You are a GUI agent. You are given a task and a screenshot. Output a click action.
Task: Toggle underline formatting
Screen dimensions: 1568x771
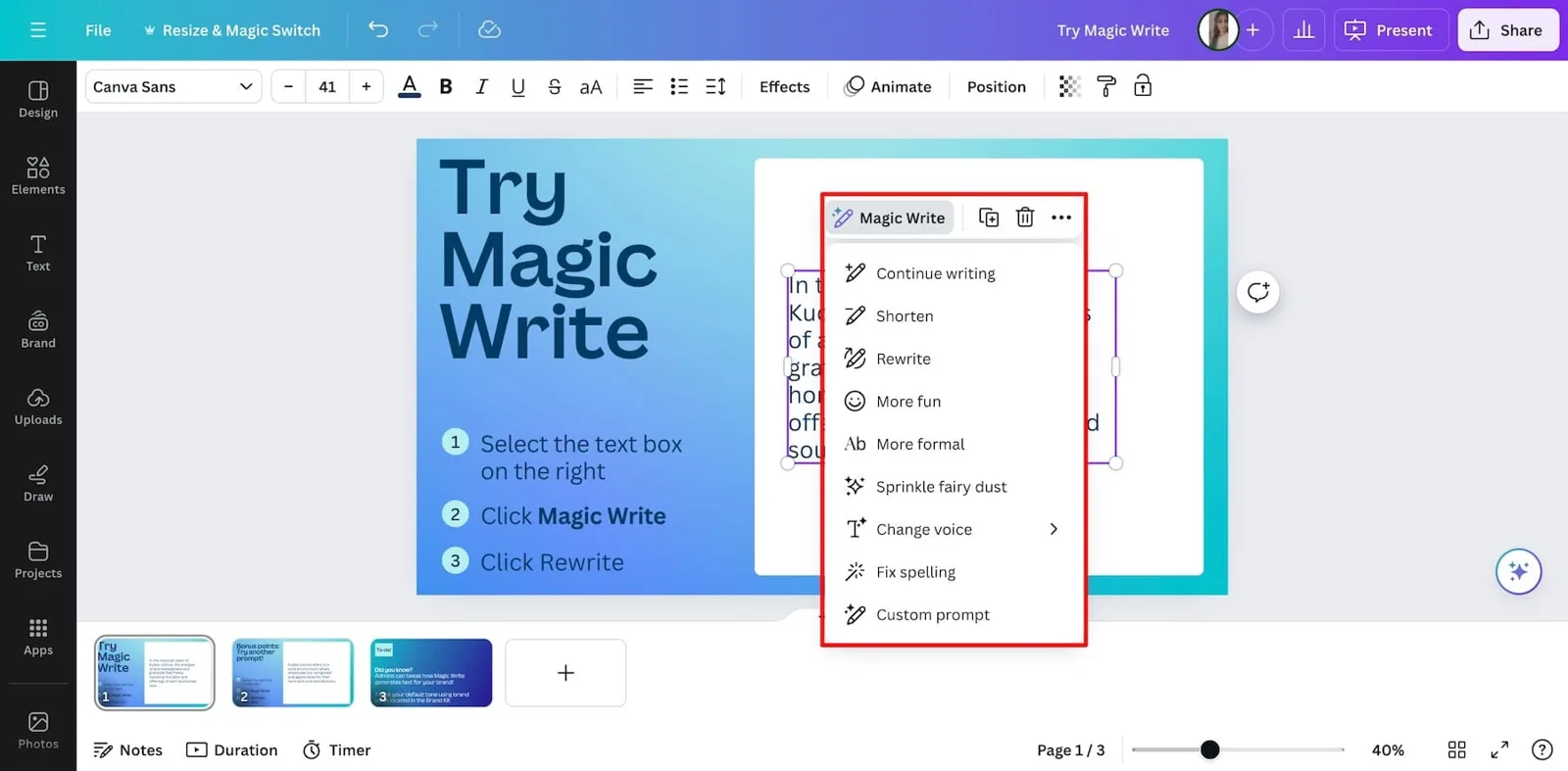coord(517,86)
